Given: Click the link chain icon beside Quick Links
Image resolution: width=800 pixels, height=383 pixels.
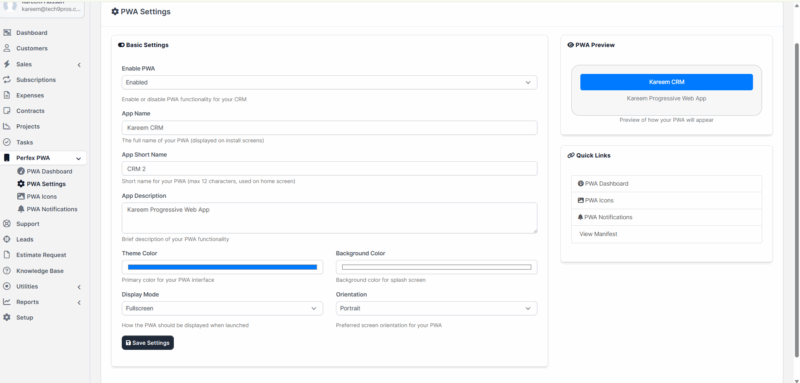Looking at the screenshot, I should [571, 156].
